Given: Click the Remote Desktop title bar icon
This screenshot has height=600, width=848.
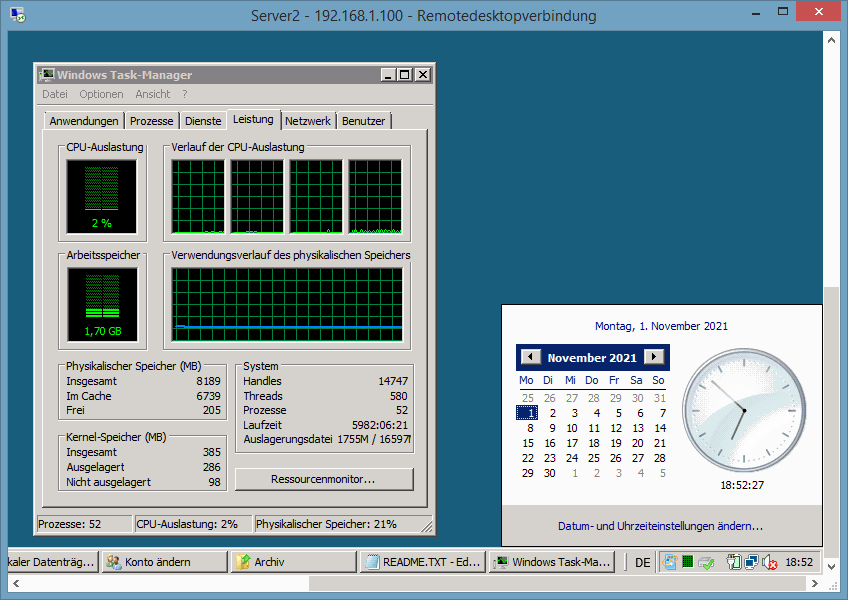Looking at the screenshot, I should tap(17, 15).
